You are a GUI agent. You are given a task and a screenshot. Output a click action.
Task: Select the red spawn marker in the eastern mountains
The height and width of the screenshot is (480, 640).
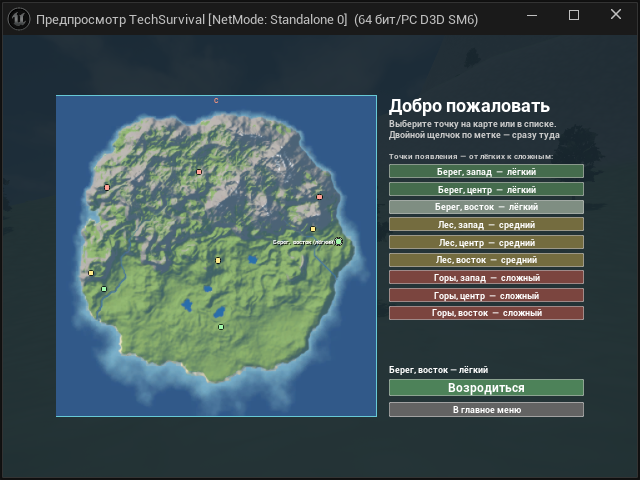320,197
